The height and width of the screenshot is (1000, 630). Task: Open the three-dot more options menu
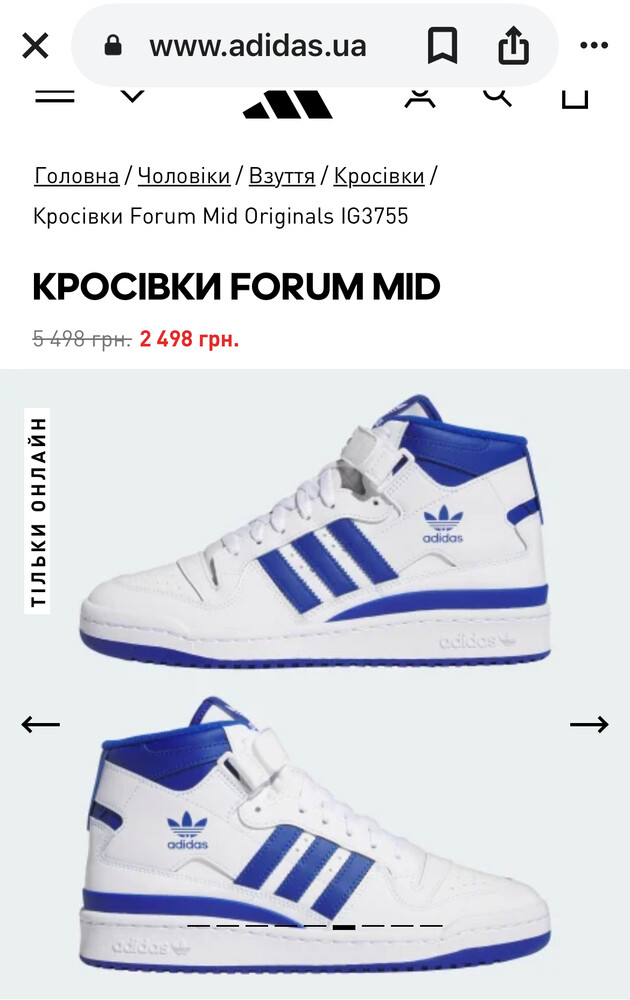(x=594, y=46)
